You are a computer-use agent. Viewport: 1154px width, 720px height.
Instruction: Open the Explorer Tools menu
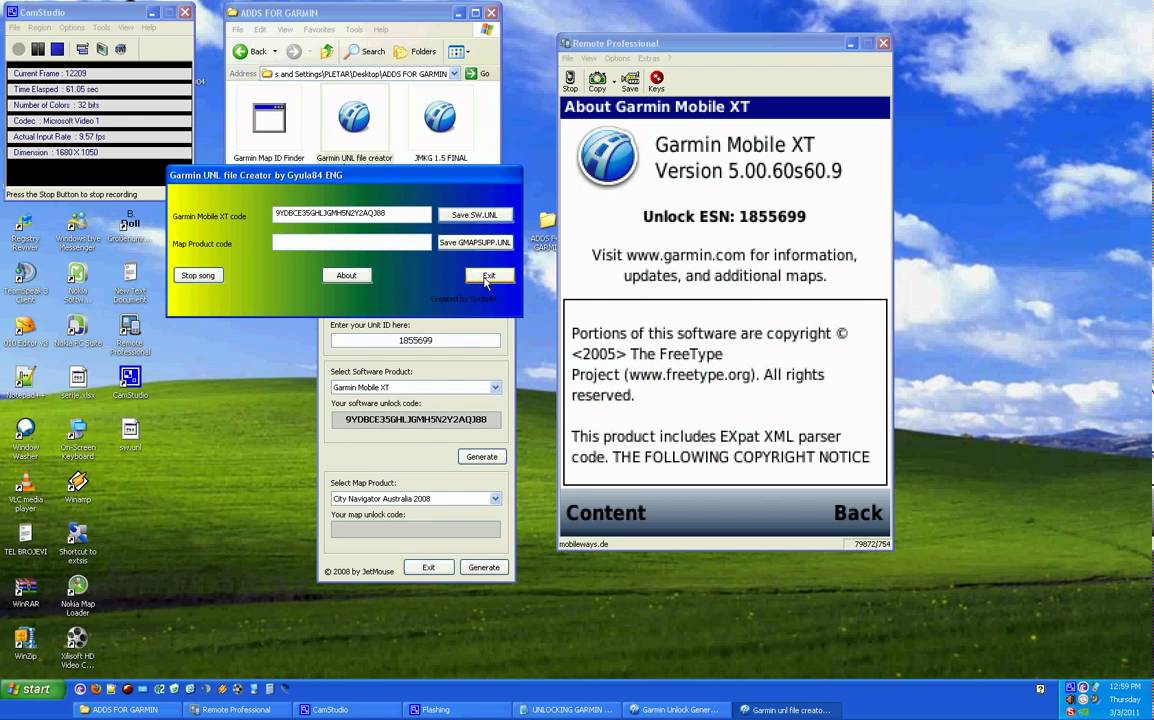(354, 29)
